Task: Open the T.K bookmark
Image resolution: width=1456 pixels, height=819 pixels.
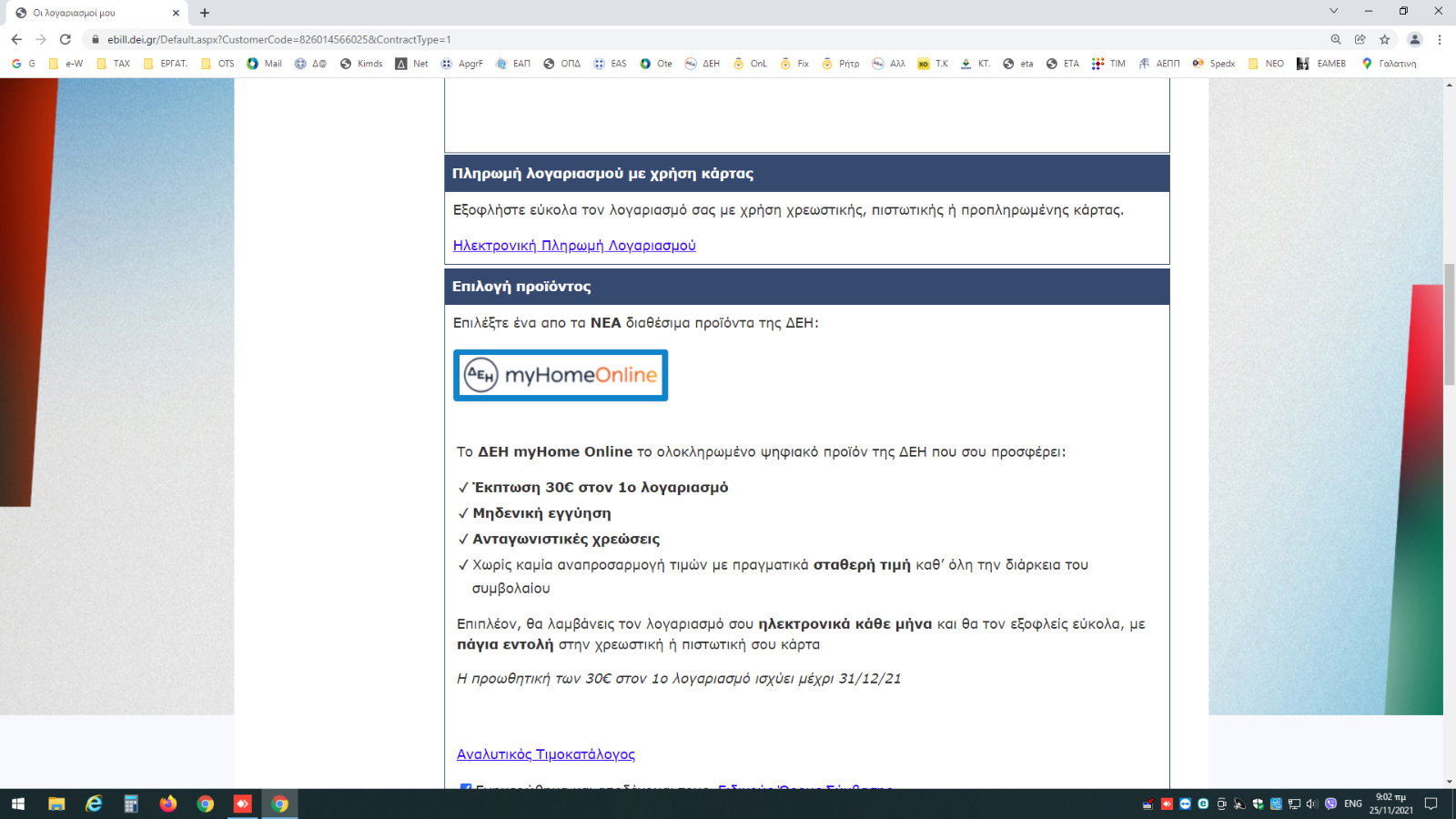Action: [x=934, y=64]
